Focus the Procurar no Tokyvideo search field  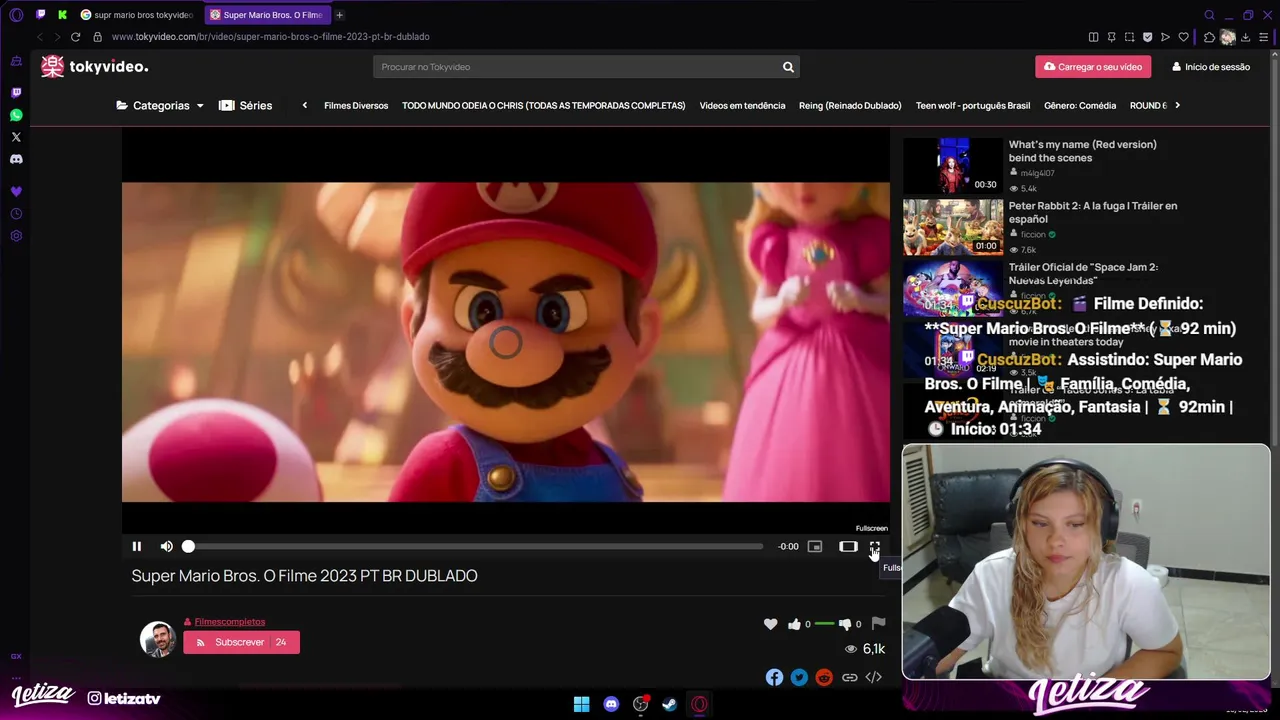pyautogui.click(x=575, y=67)
